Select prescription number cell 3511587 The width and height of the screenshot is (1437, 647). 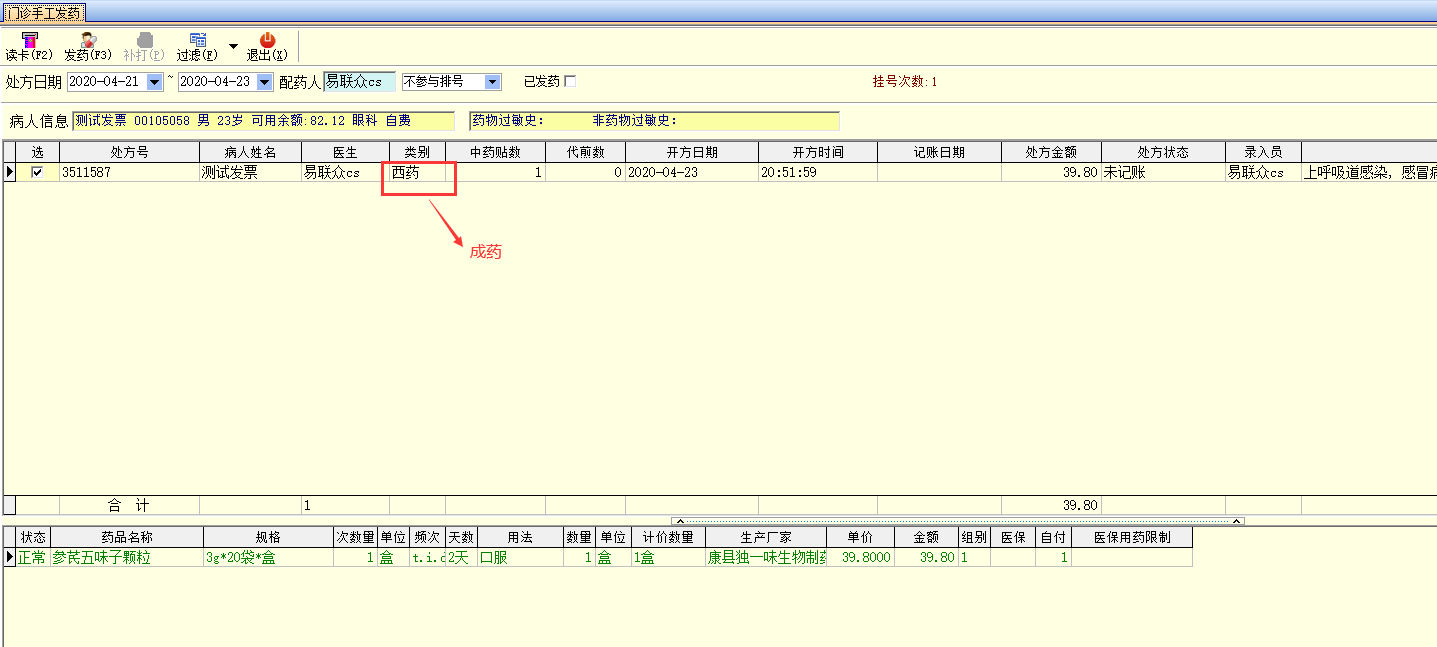(x=130, y=172)
